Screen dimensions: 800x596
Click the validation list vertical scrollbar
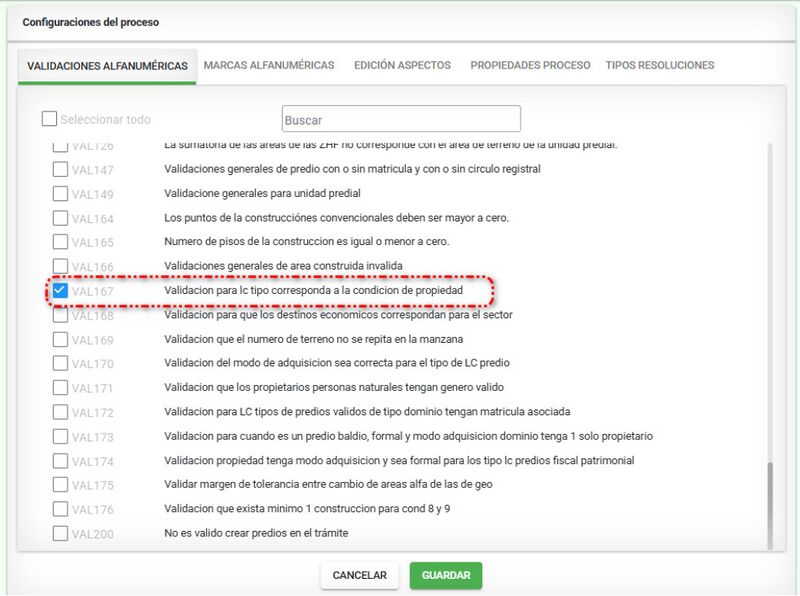click(768, 504)
